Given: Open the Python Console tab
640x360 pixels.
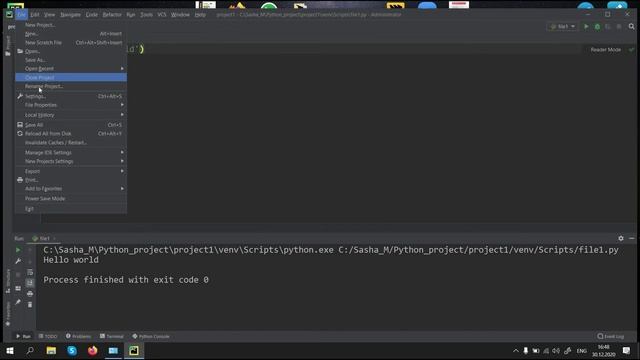Looking at the screenshot, I should click(151, 336).
